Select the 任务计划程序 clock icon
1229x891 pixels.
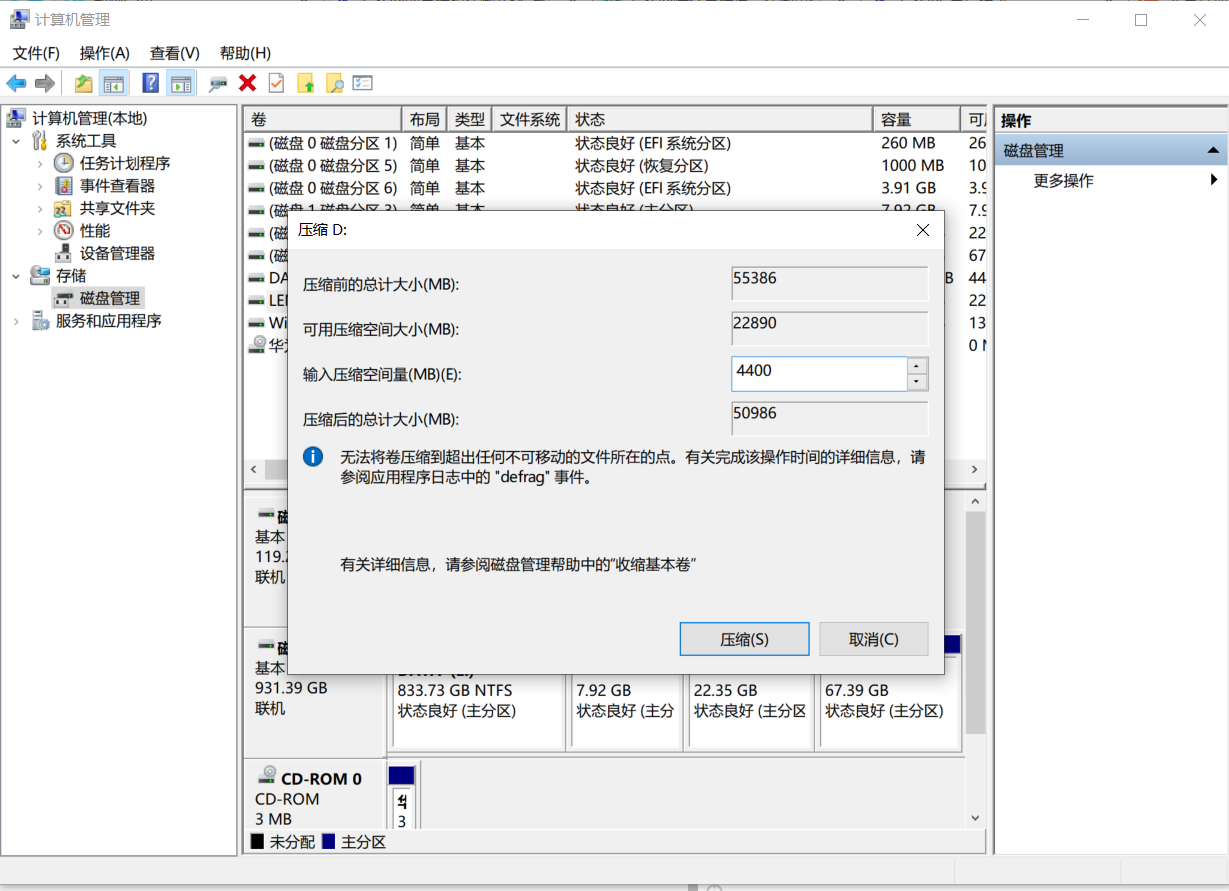[x=64, y=163]
